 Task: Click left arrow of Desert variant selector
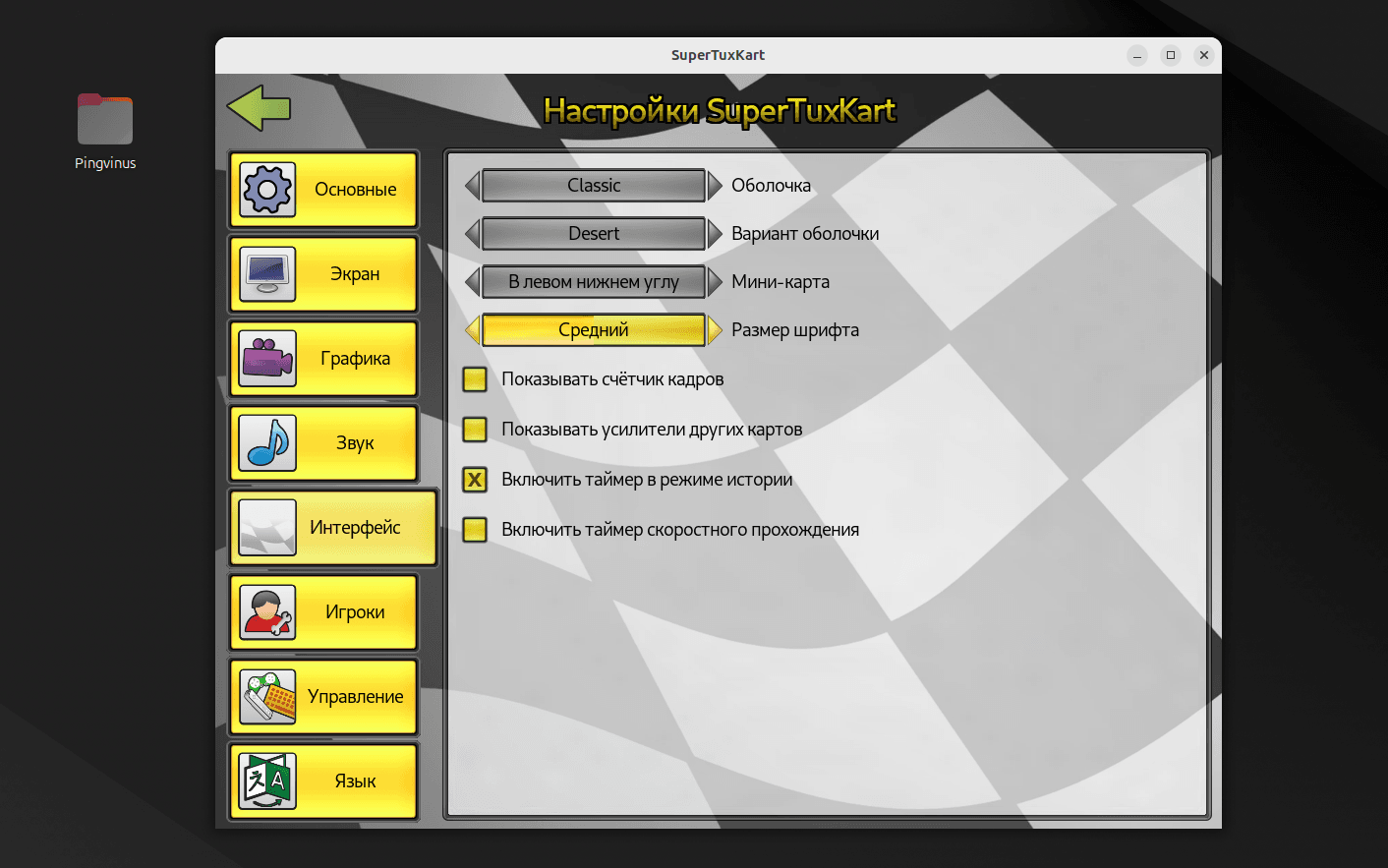[473, 234]
